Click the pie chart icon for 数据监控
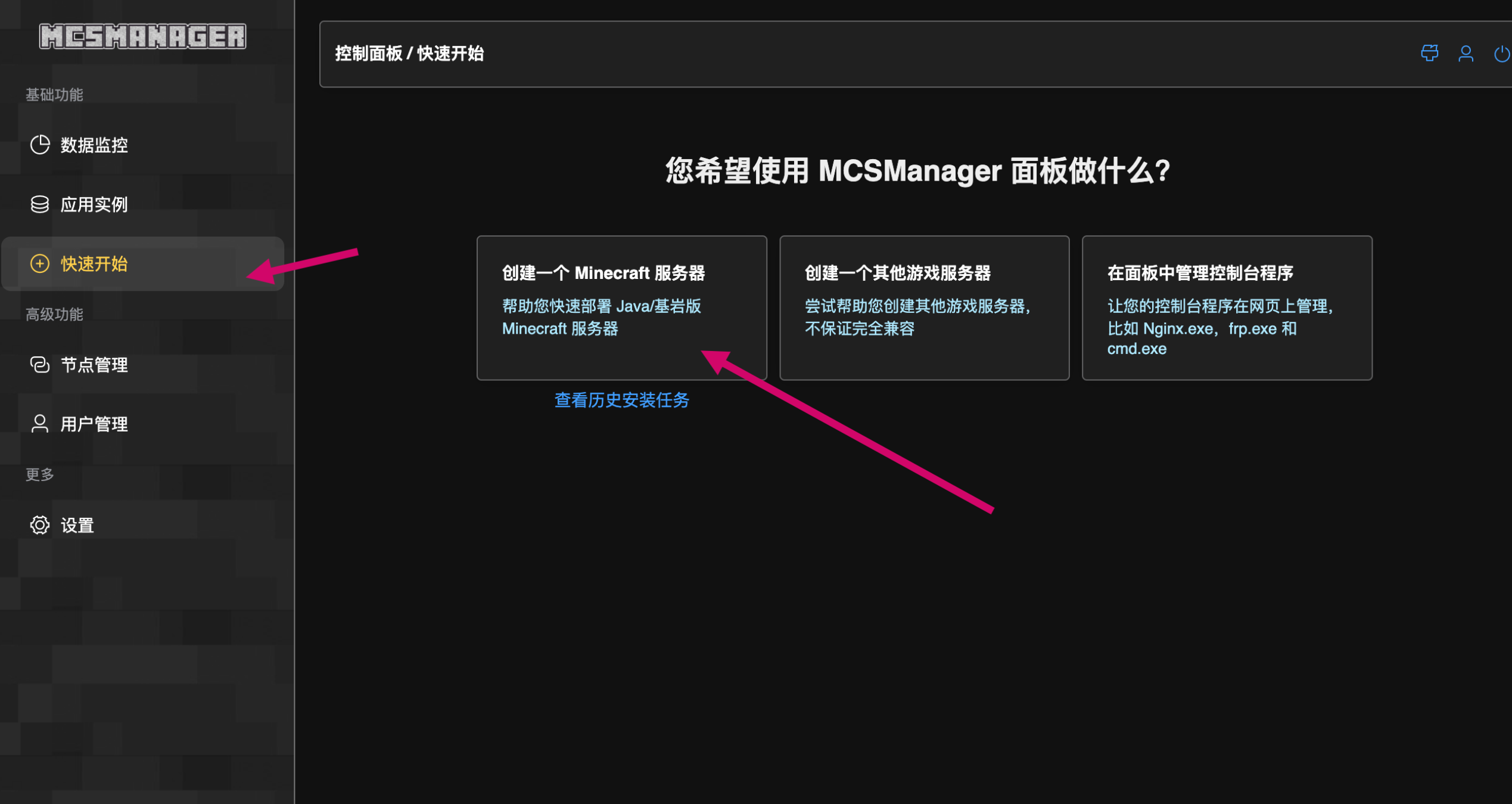 click(40, 145)
